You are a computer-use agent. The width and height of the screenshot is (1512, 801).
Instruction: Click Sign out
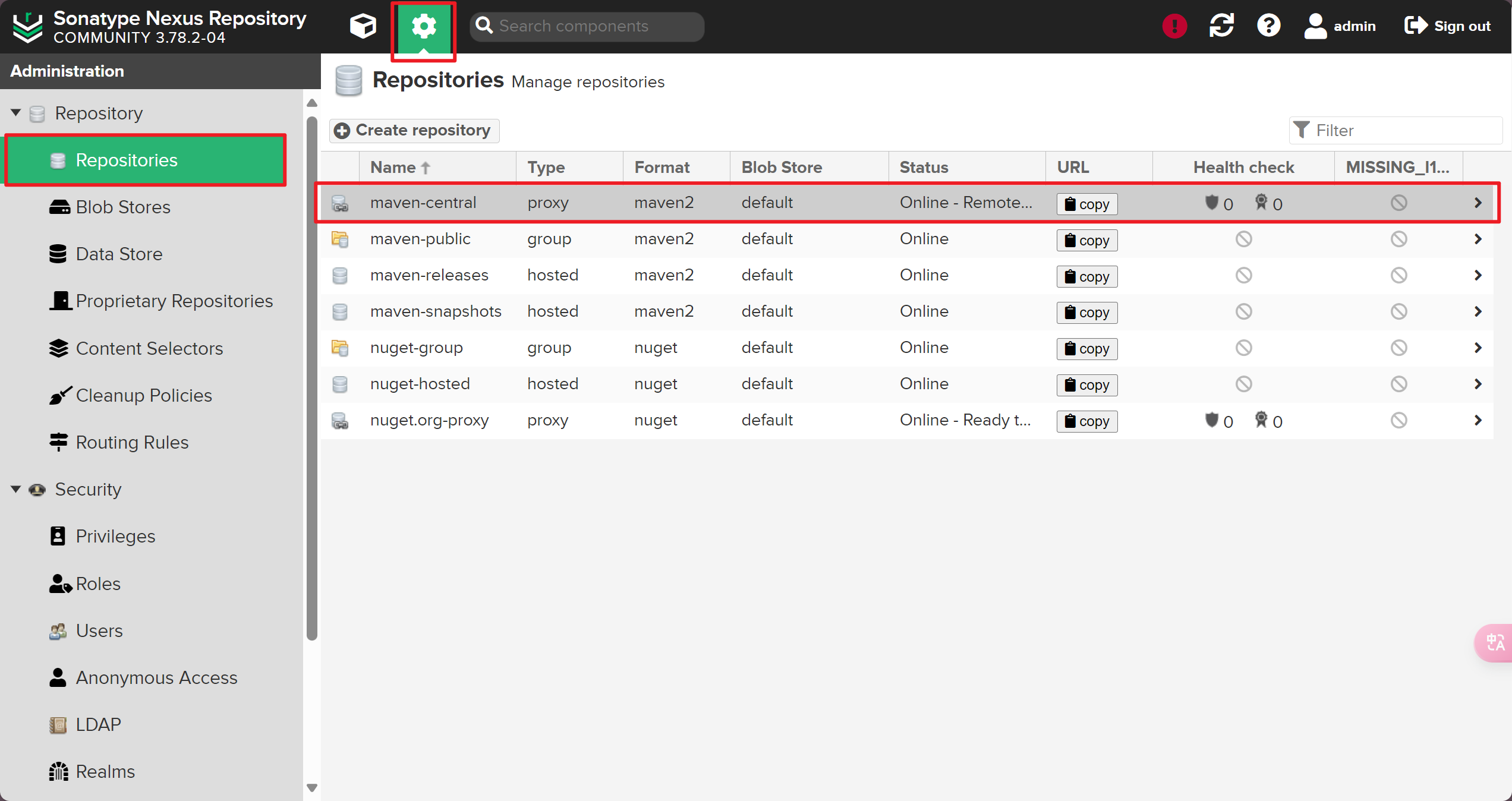(x=1447, y=26)
